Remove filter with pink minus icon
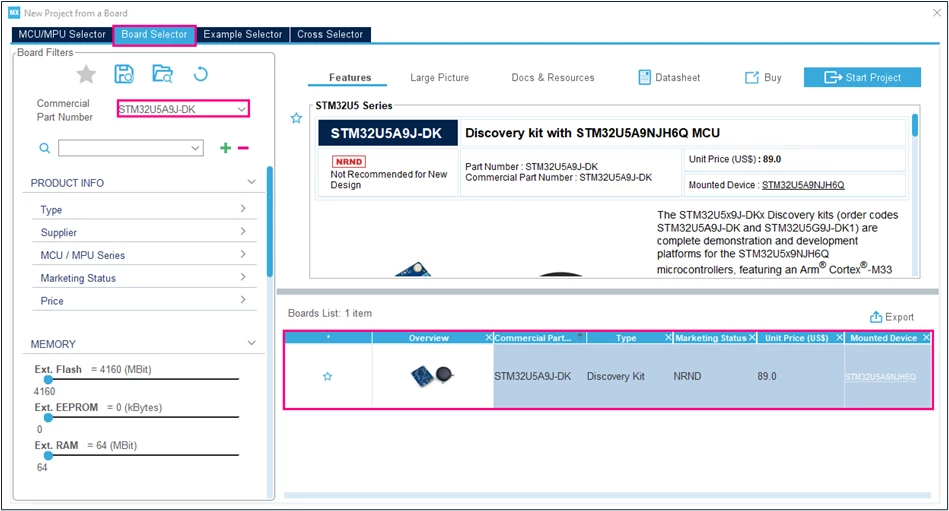949x511 pixels. point(243,148)
